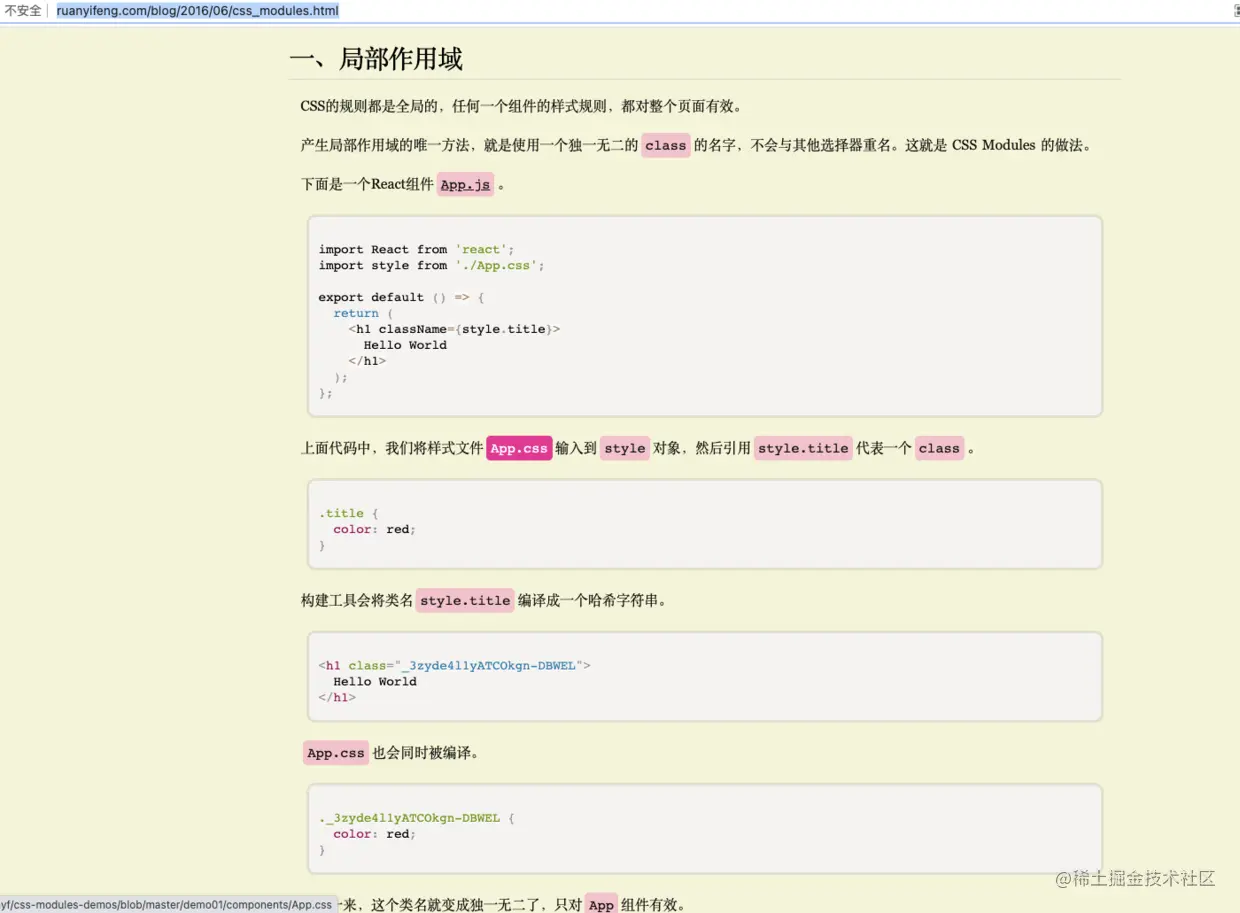The height and width of the screenshot is (913, 1240).
Task: Click inline code class after 代表一个
Action: coord(939,449)
